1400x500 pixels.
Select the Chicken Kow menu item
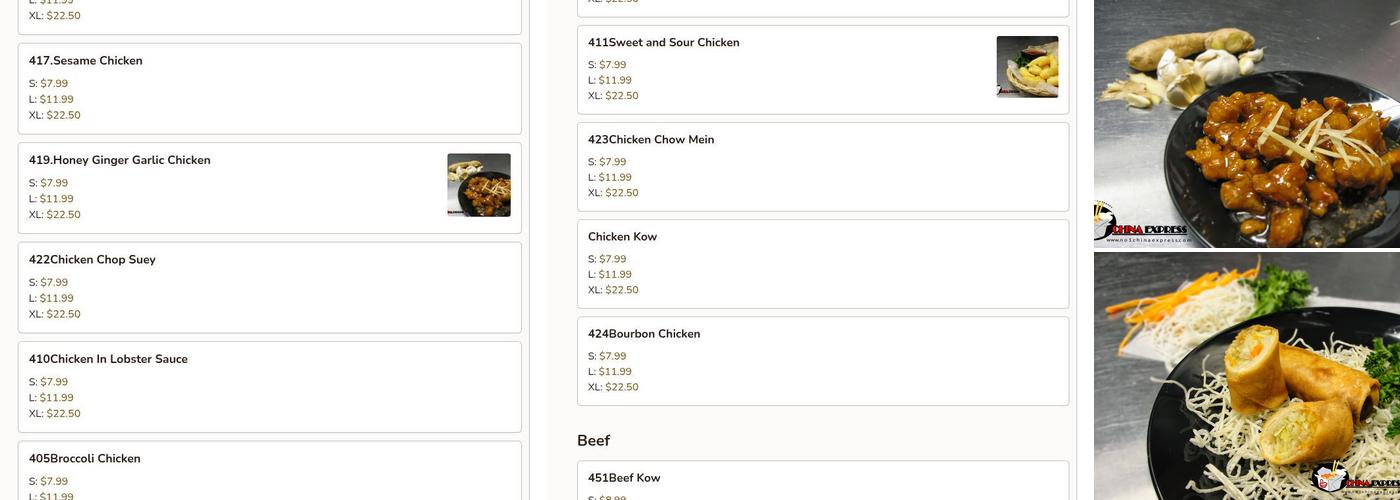(622, 237)
